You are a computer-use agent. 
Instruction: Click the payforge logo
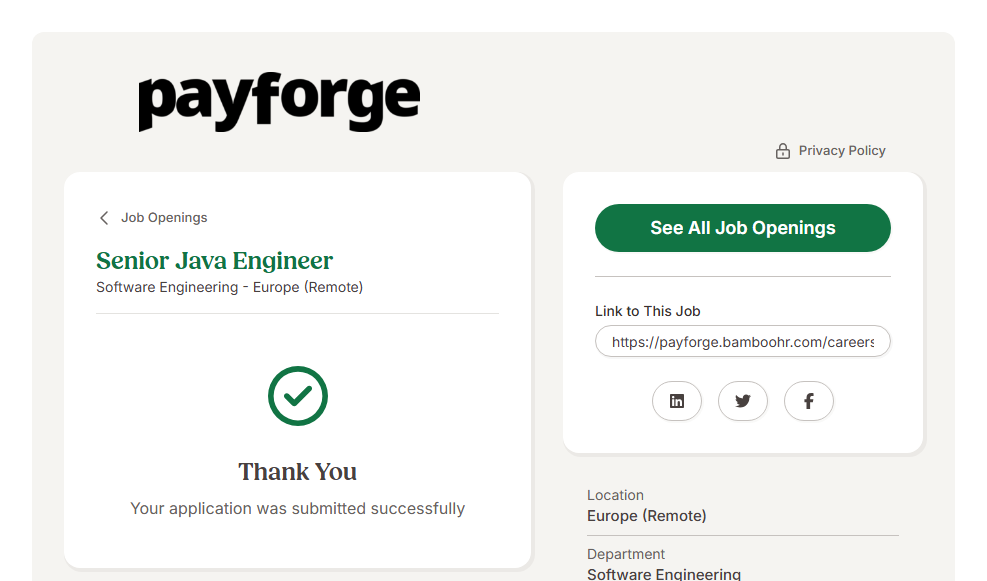point(279,101)
